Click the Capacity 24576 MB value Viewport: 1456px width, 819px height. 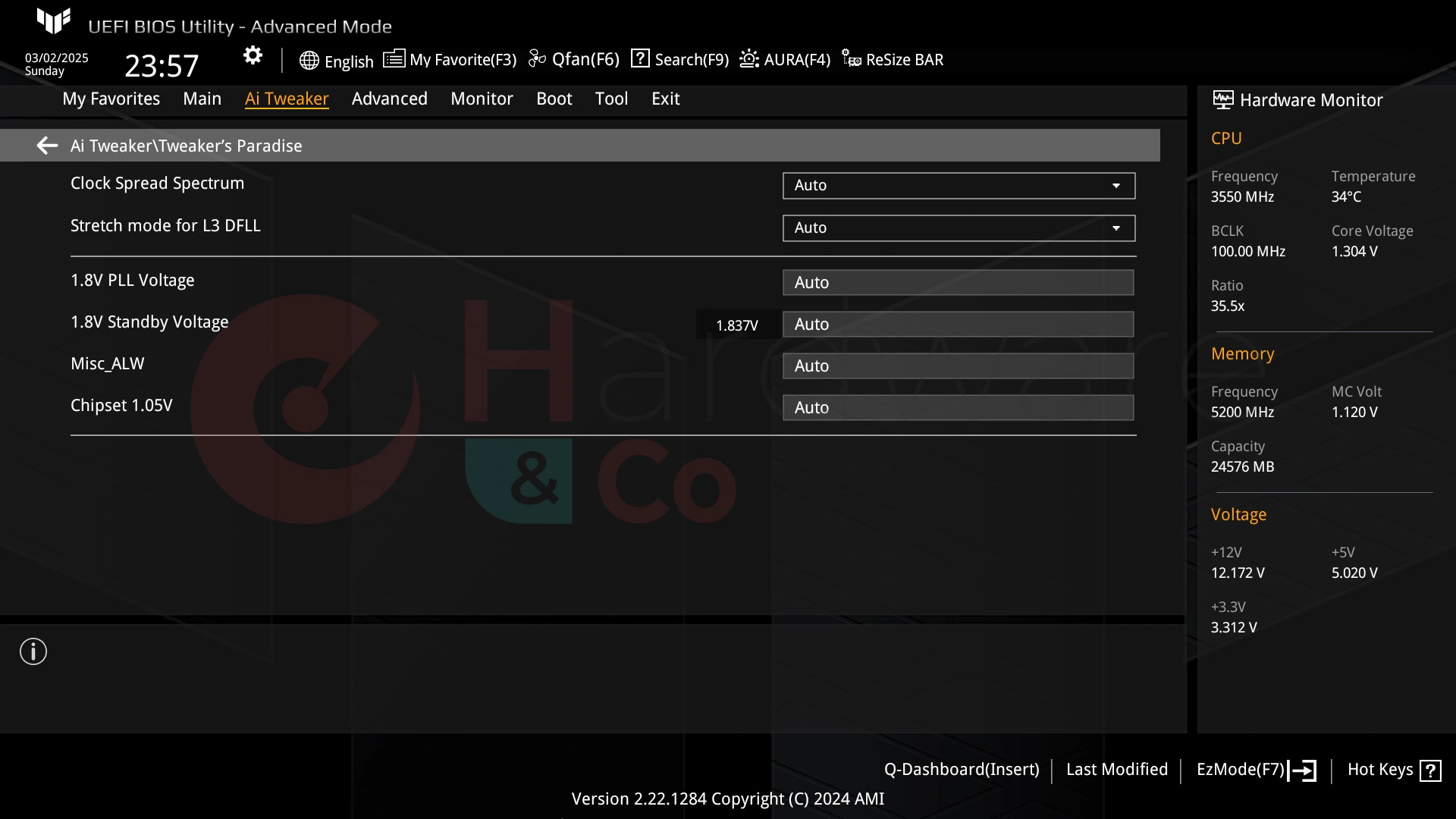coord(1242,467)
